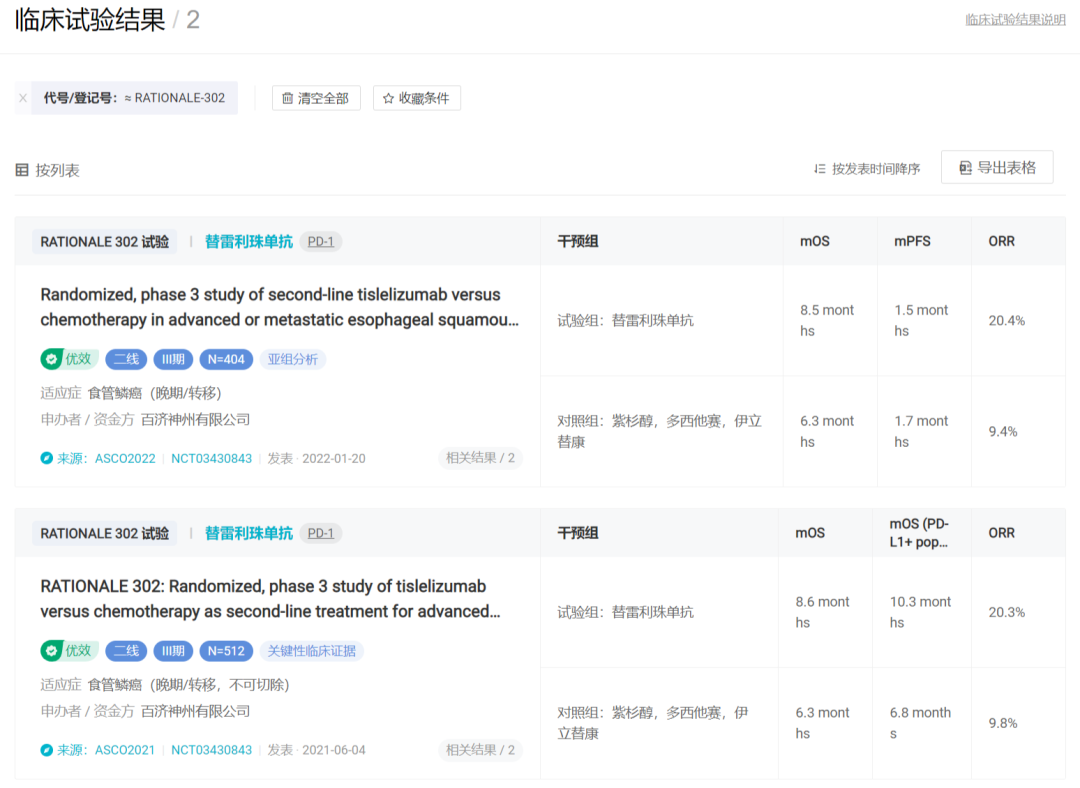Click the N=512 sample size badge
This screenshot has width=1080, height=788.
click(226, 651)
